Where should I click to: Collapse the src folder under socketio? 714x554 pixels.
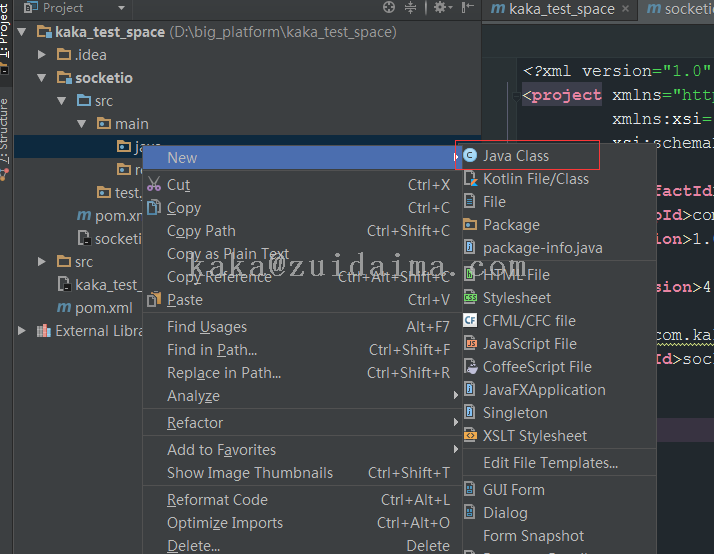62,101
